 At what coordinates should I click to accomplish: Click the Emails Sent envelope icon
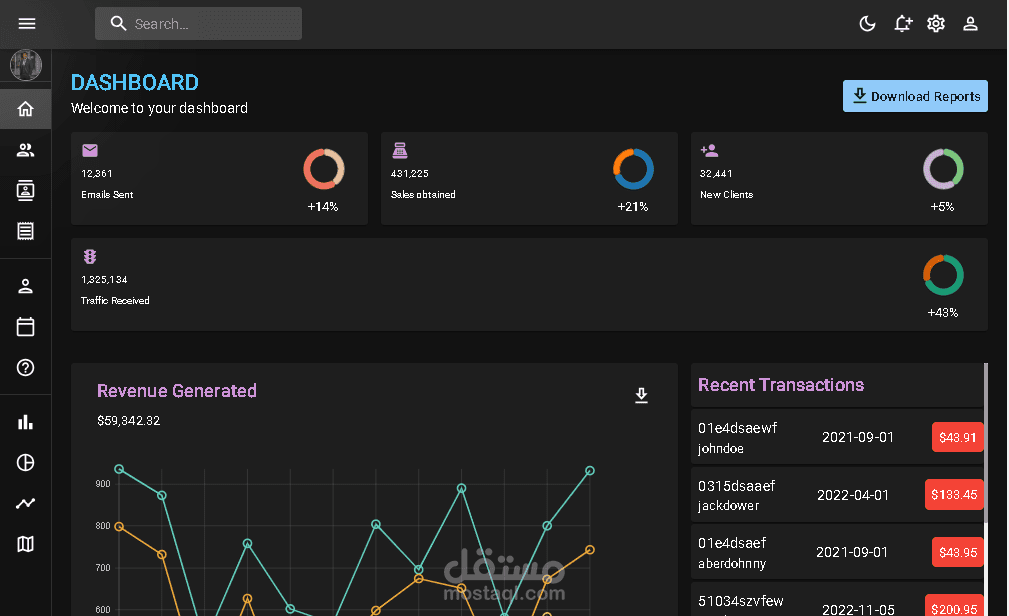[x=90, y=151]
